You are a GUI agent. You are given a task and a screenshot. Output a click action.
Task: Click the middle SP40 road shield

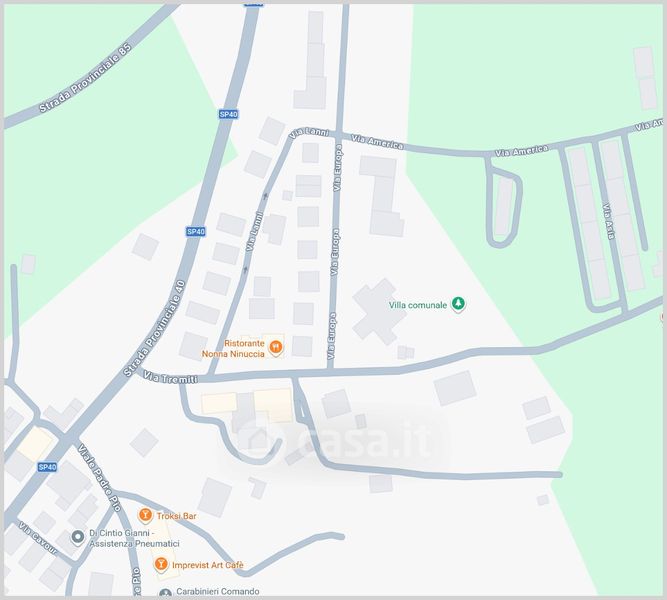click(x=196, y=231)
